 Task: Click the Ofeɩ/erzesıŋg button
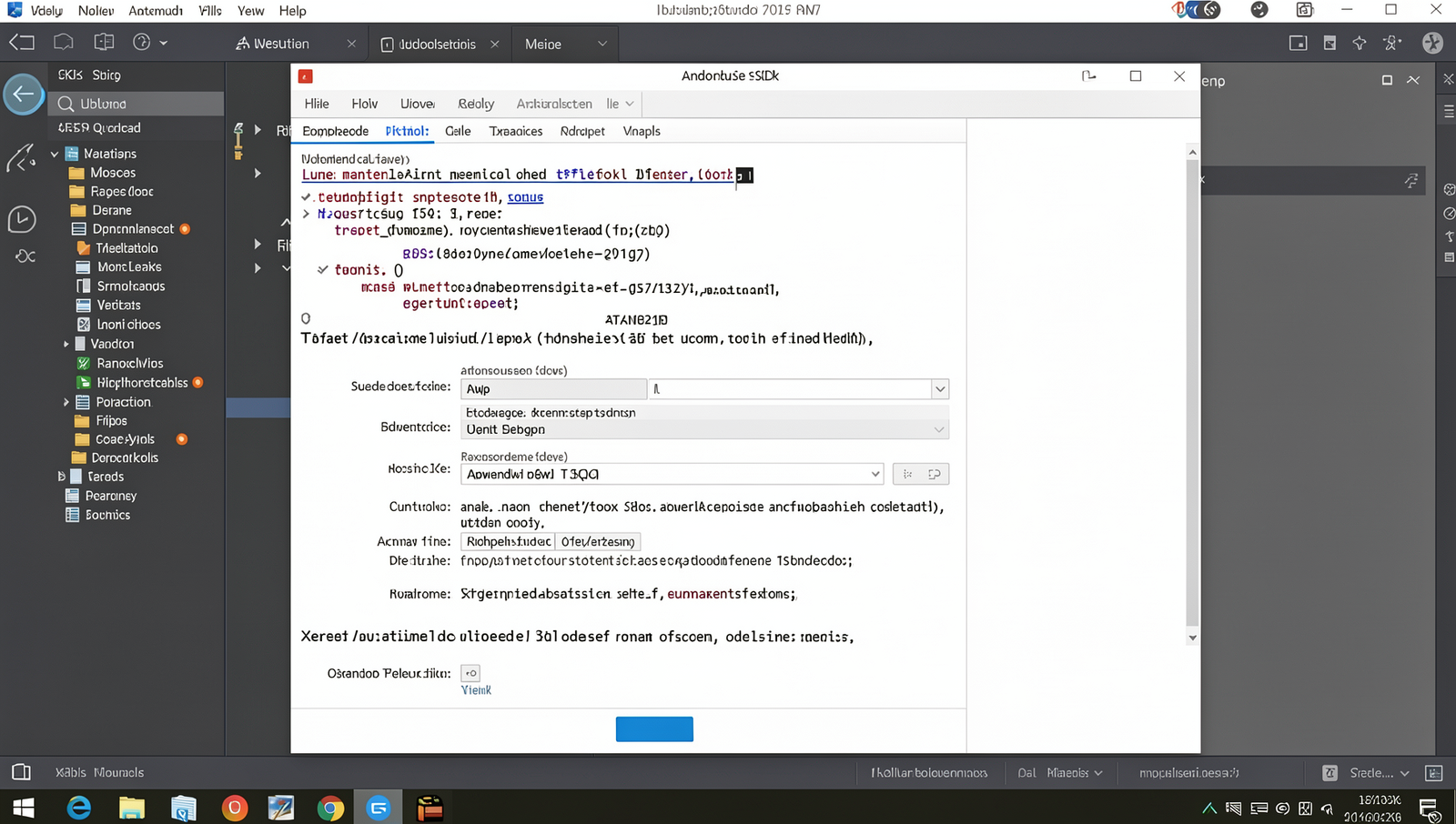point(598,541)
